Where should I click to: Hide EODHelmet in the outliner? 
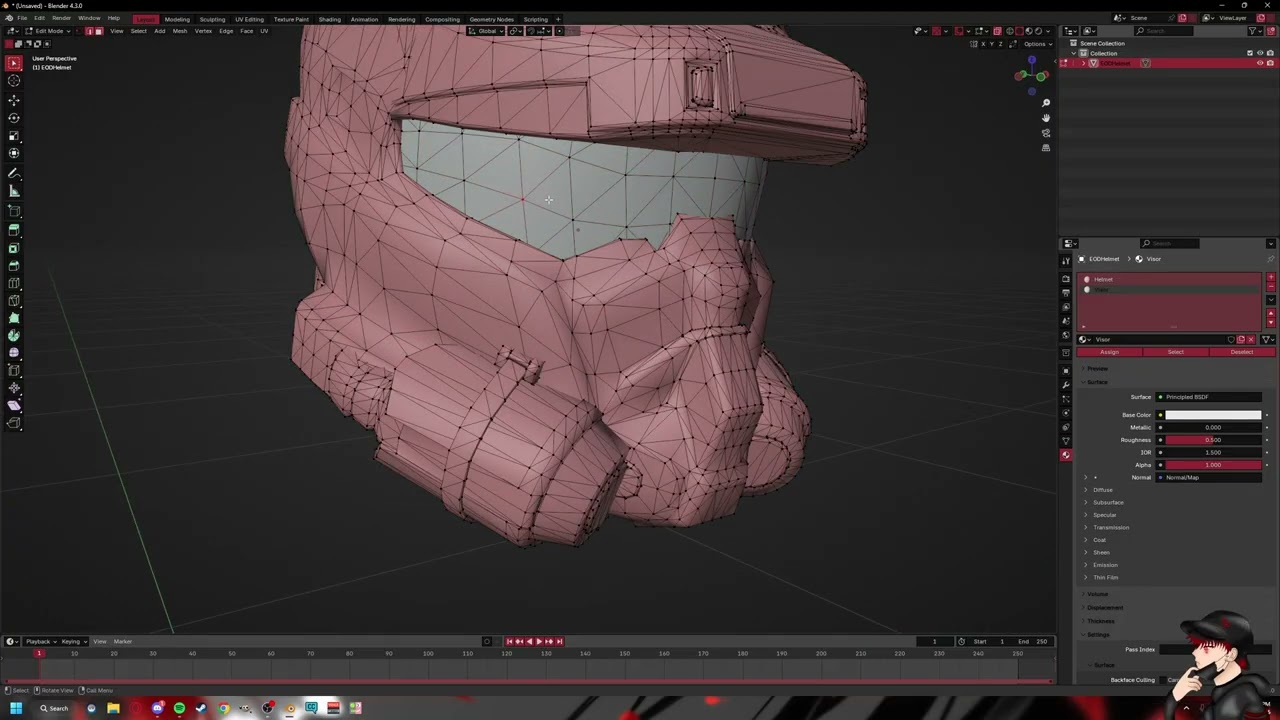1259,63
